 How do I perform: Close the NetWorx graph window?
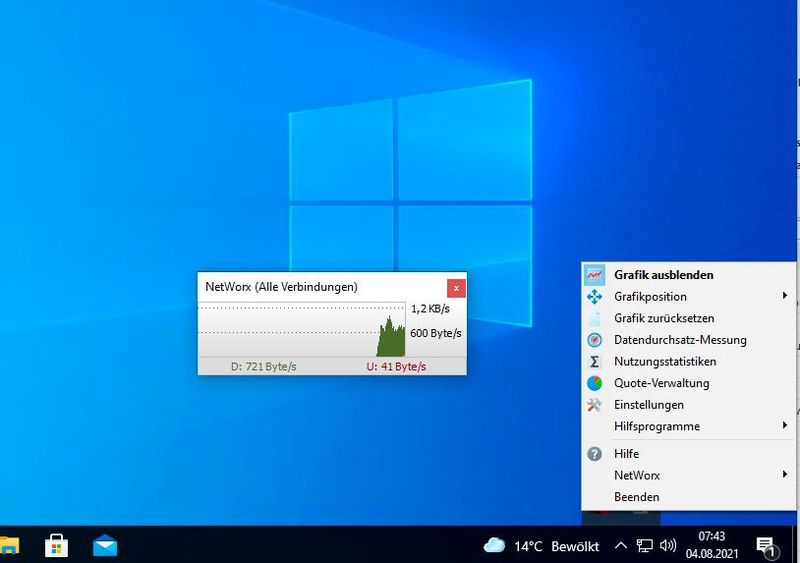point(456,288)
